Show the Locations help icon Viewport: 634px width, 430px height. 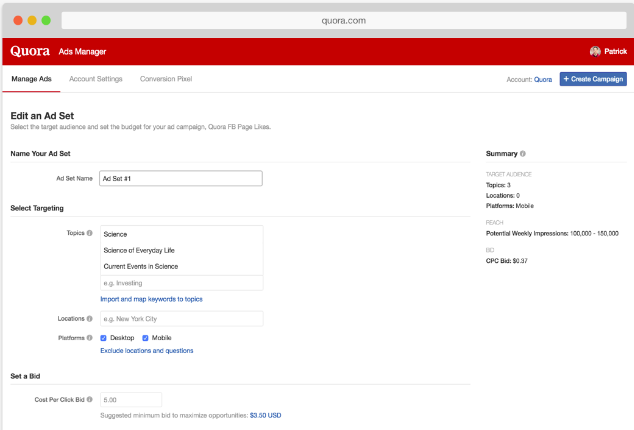[x=89, y=319]
